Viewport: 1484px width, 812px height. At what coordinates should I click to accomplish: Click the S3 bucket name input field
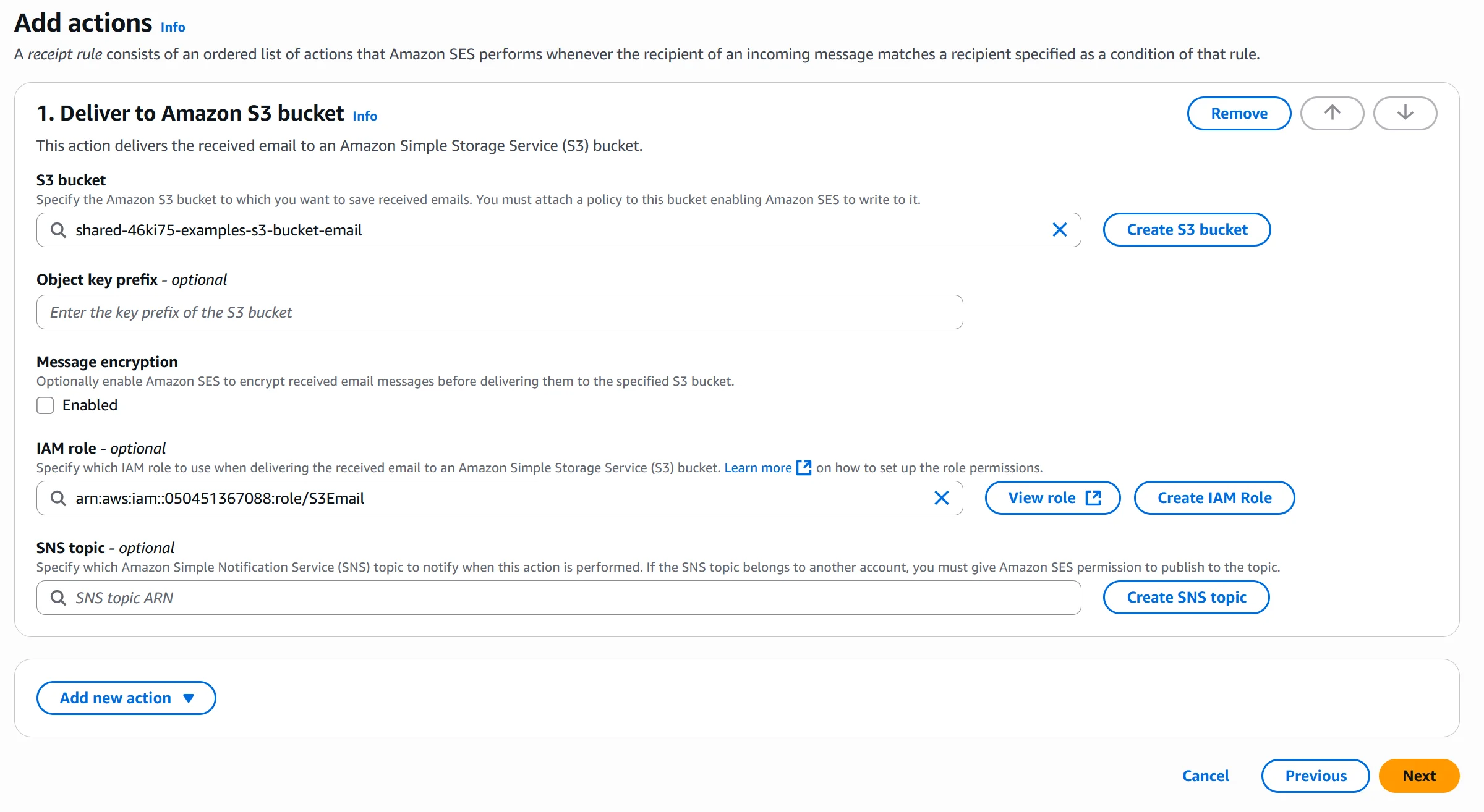pos(559,230)
